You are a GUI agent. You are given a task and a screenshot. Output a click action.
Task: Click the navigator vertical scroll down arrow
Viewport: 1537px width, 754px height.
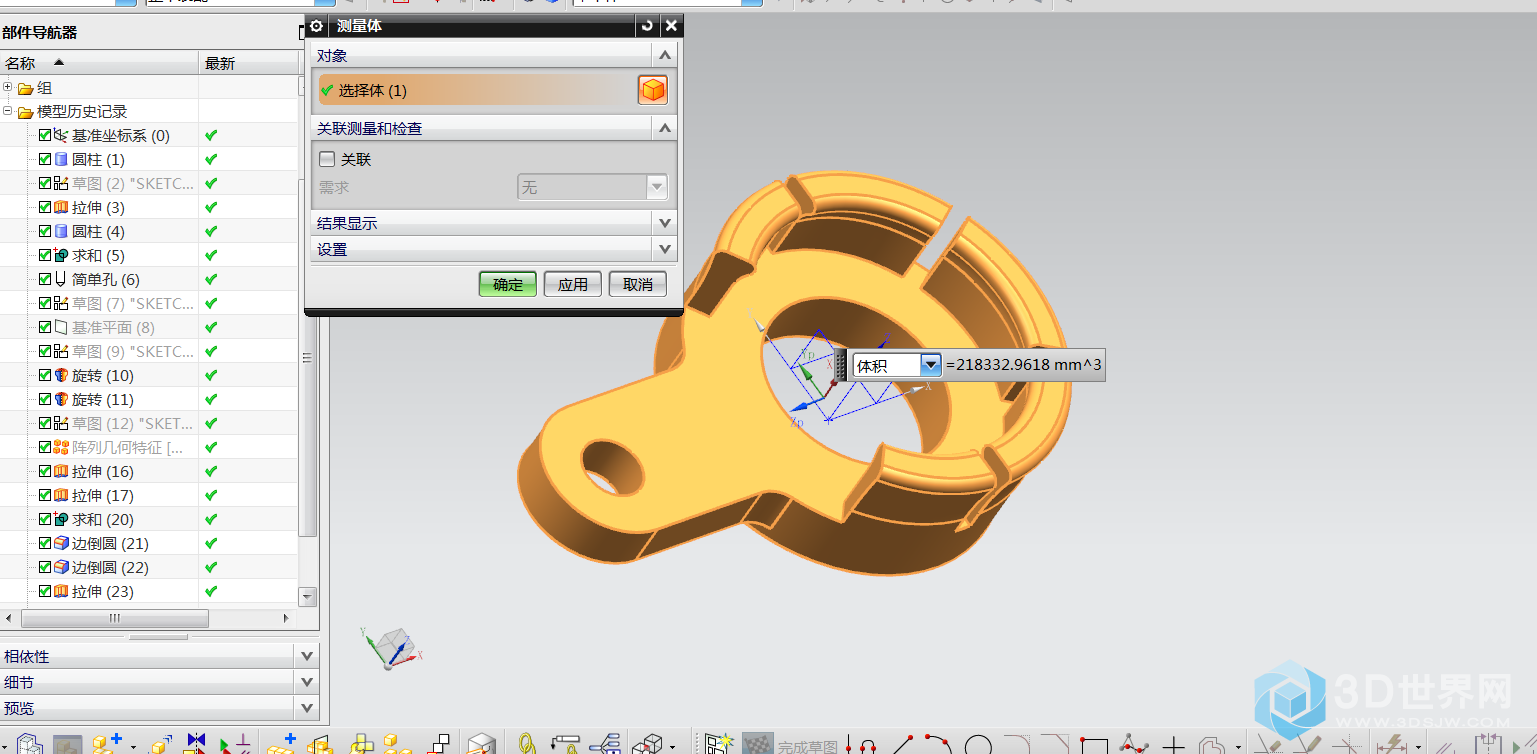[308, 596]
